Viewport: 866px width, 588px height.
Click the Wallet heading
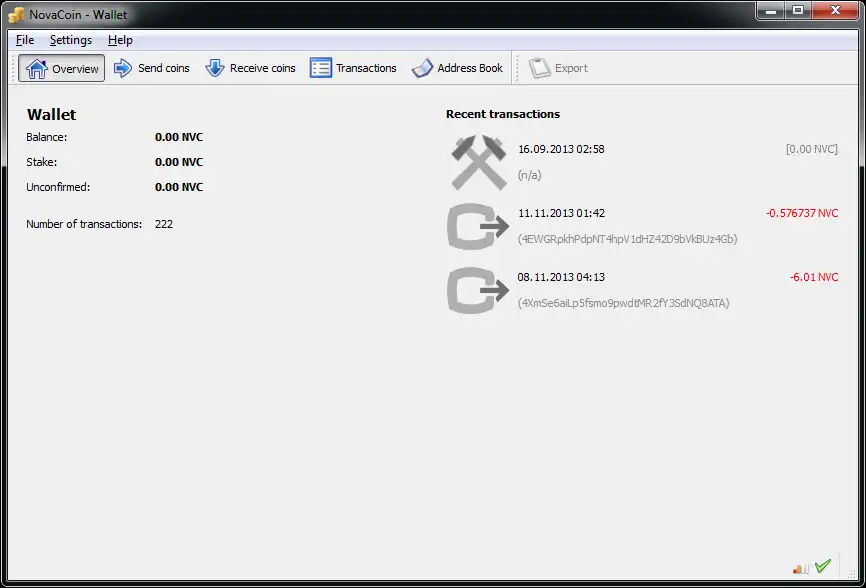(x=51, y=114)
